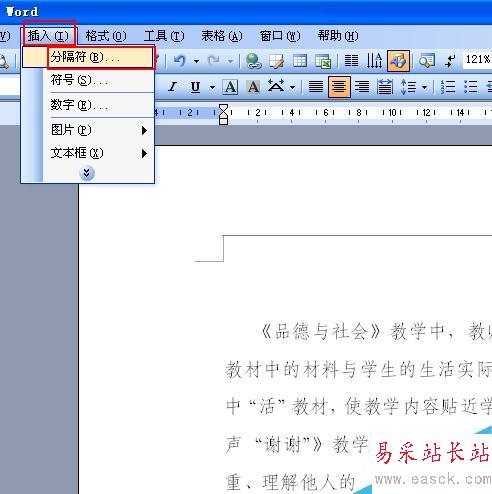Toggle the Document Map magnifier icon
The image size is (492, 494).
(427, 61)
